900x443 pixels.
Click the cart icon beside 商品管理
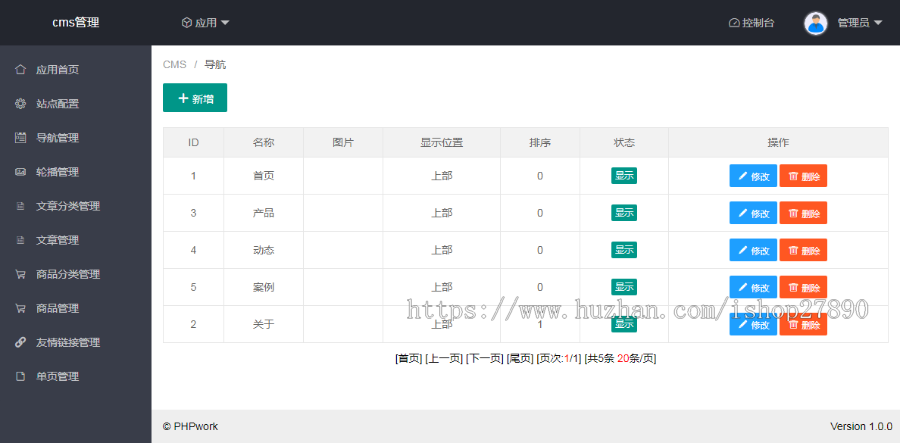[21, 308]
